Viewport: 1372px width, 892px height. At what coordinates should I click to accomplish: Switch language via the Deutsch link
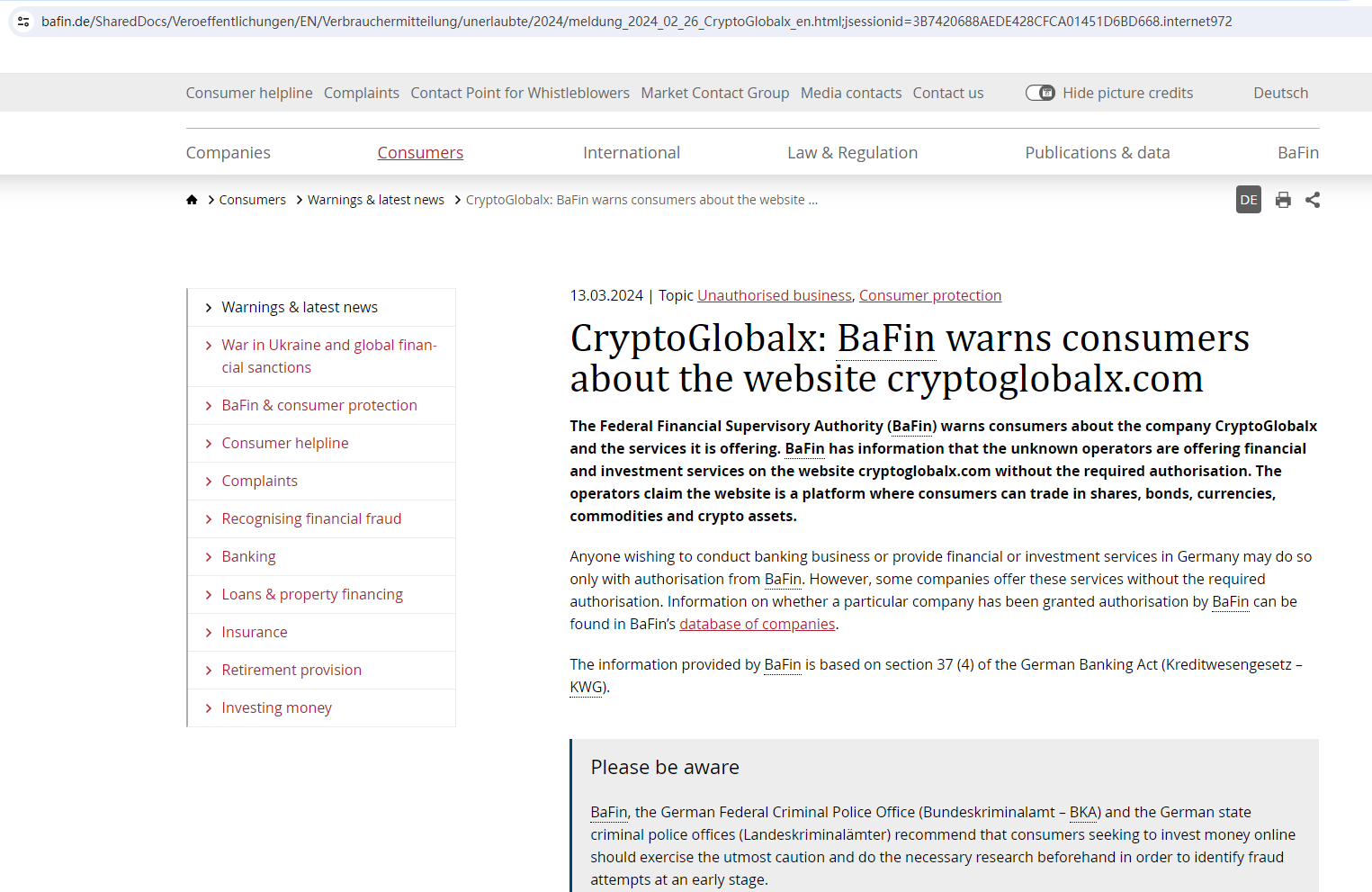(x=1281, y=93)
